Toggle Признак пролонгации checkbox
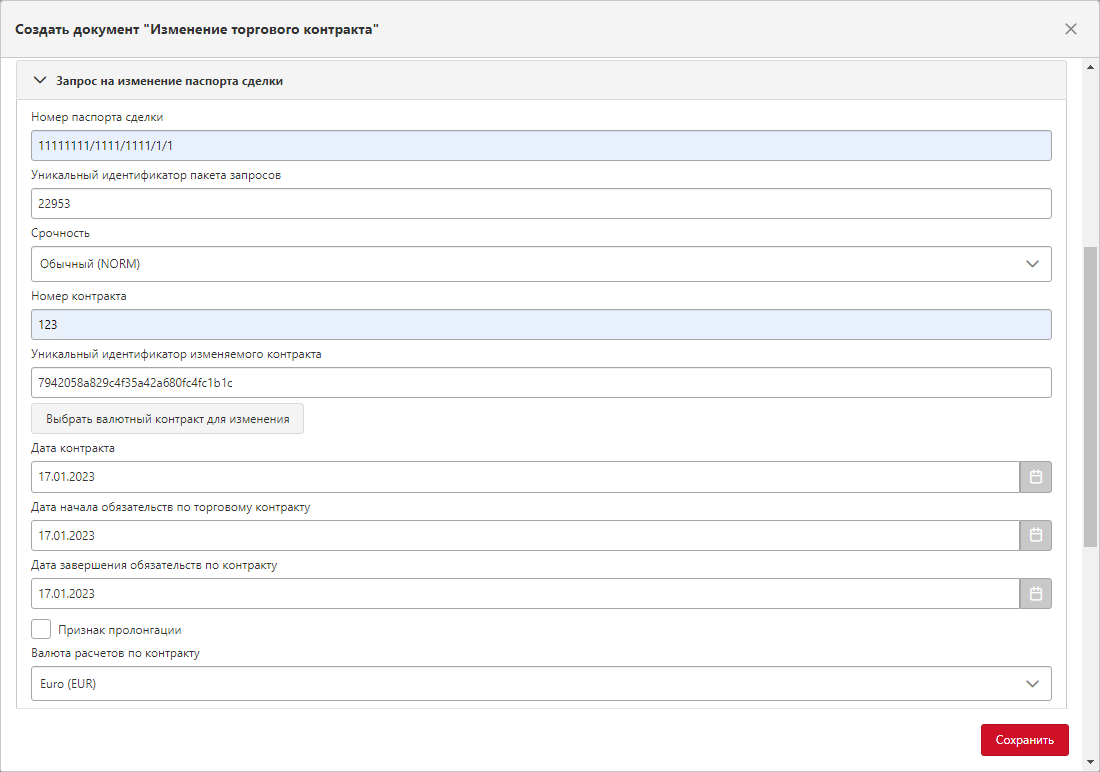Viewport: 1100px width, 772px height. click(x=41, y=630)
